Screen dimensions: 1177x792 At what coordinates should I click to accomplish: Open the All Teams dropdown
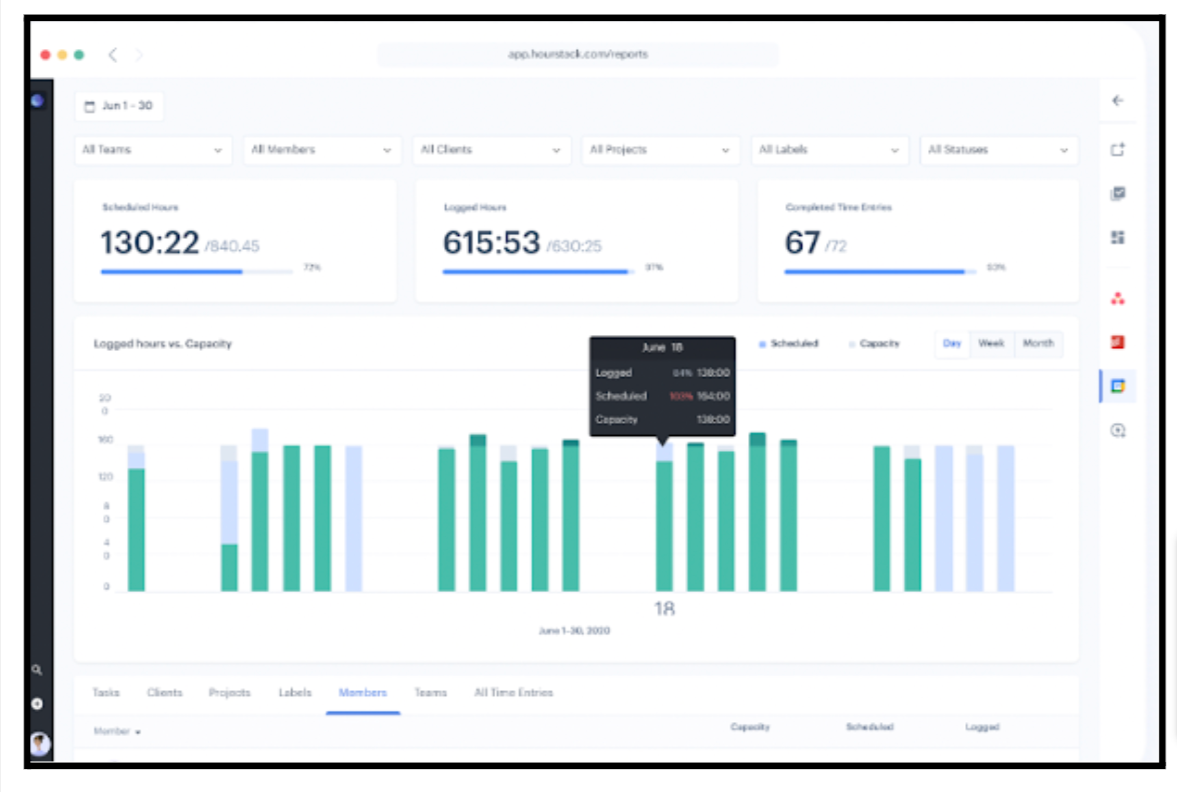click(152, 150)
